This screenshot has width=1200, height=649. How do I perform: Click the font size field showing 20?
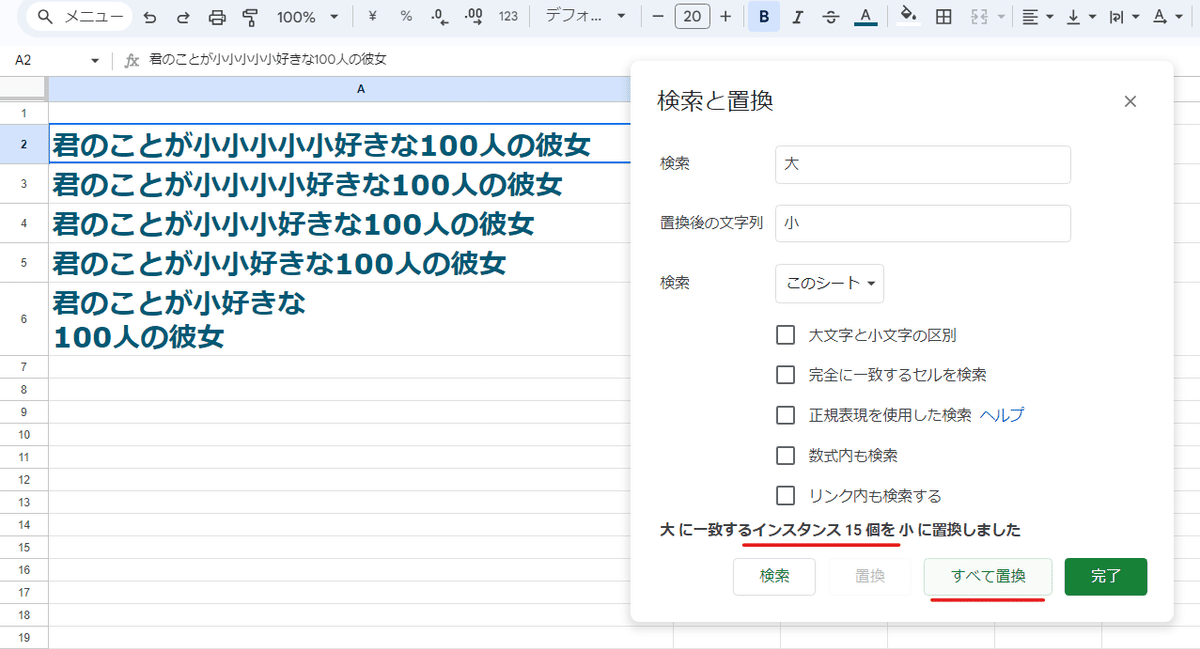click(x=692, y=17)
